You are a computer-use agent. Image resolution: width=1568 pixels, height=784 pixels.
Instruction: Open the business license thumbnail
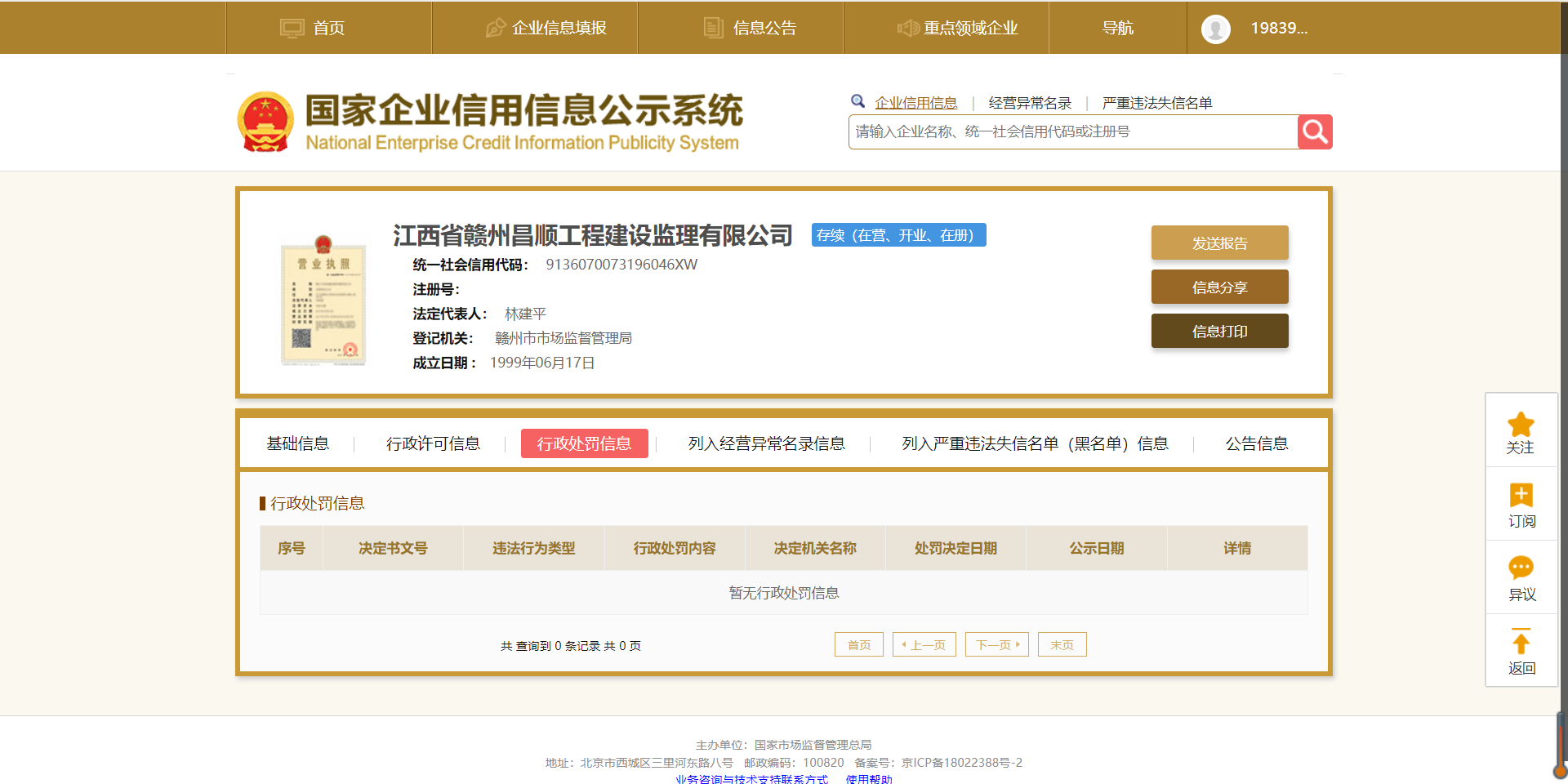coord(323,301)
